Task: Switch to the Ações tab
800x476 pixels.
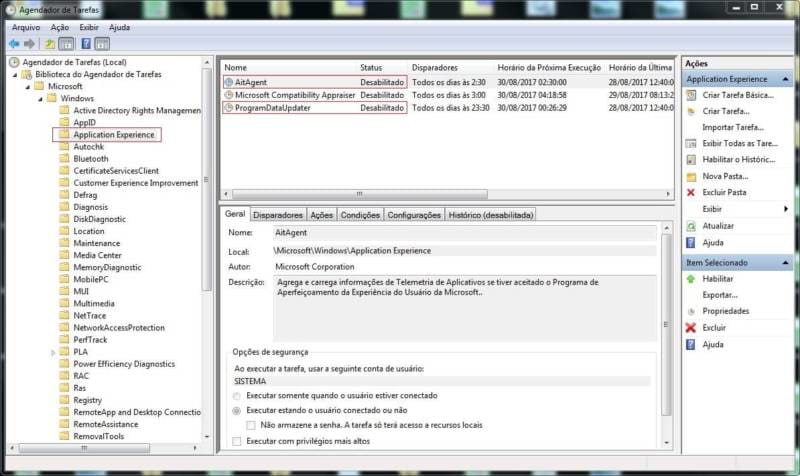Action: 321,215
